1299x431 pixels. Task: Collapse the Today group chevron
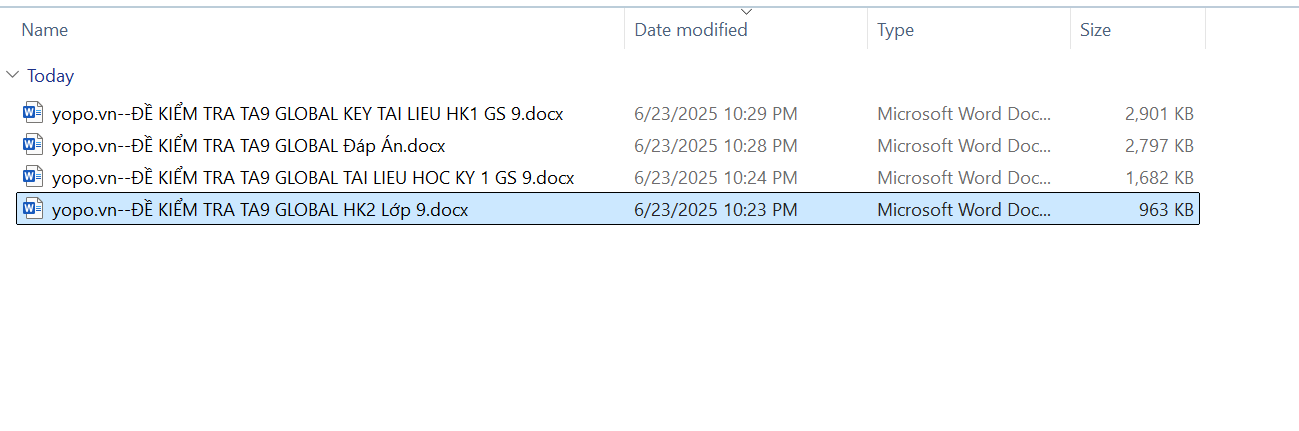[12, 75]
